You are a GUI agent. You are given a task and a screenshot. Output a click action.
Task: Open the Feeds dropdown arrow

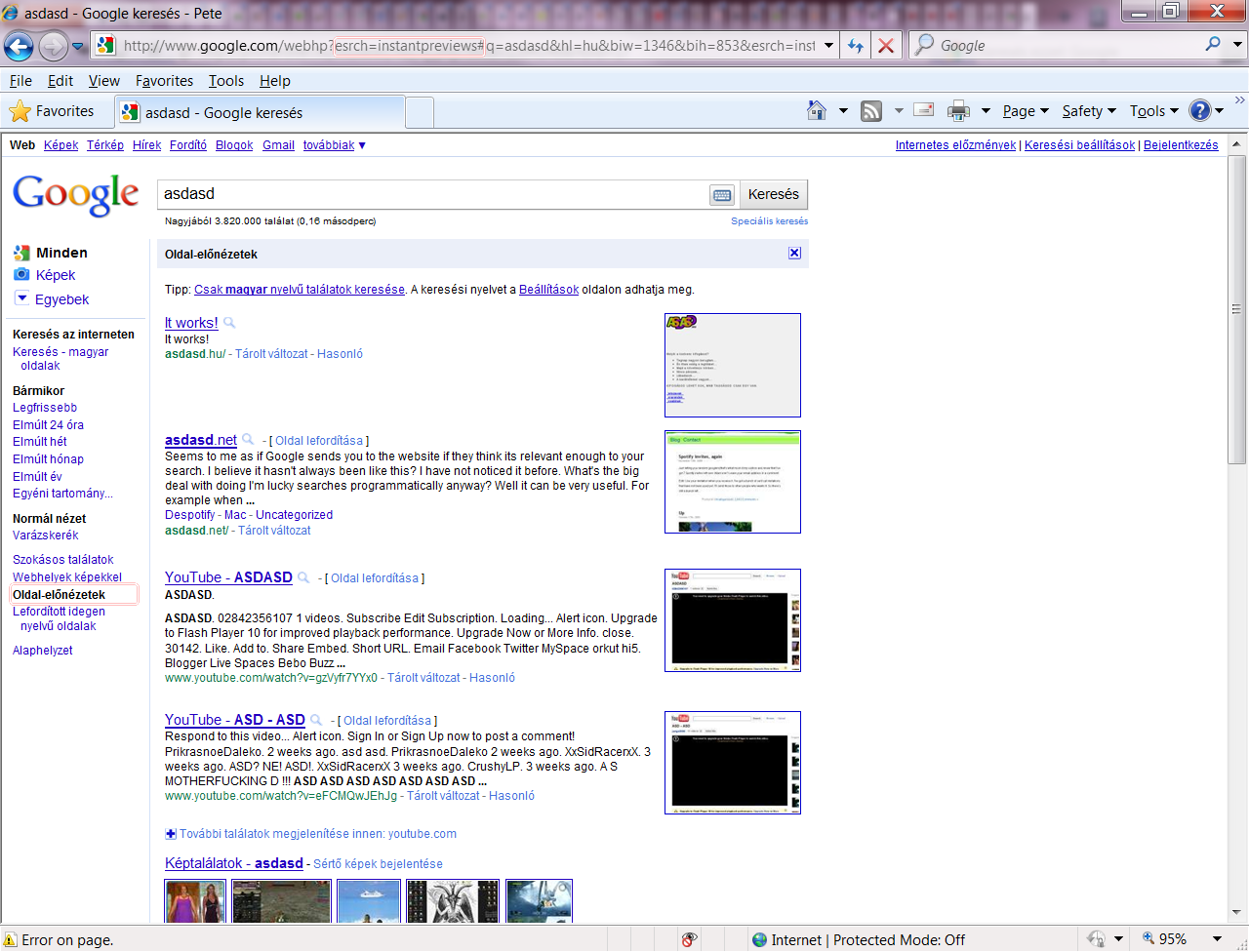pos(899,111)
